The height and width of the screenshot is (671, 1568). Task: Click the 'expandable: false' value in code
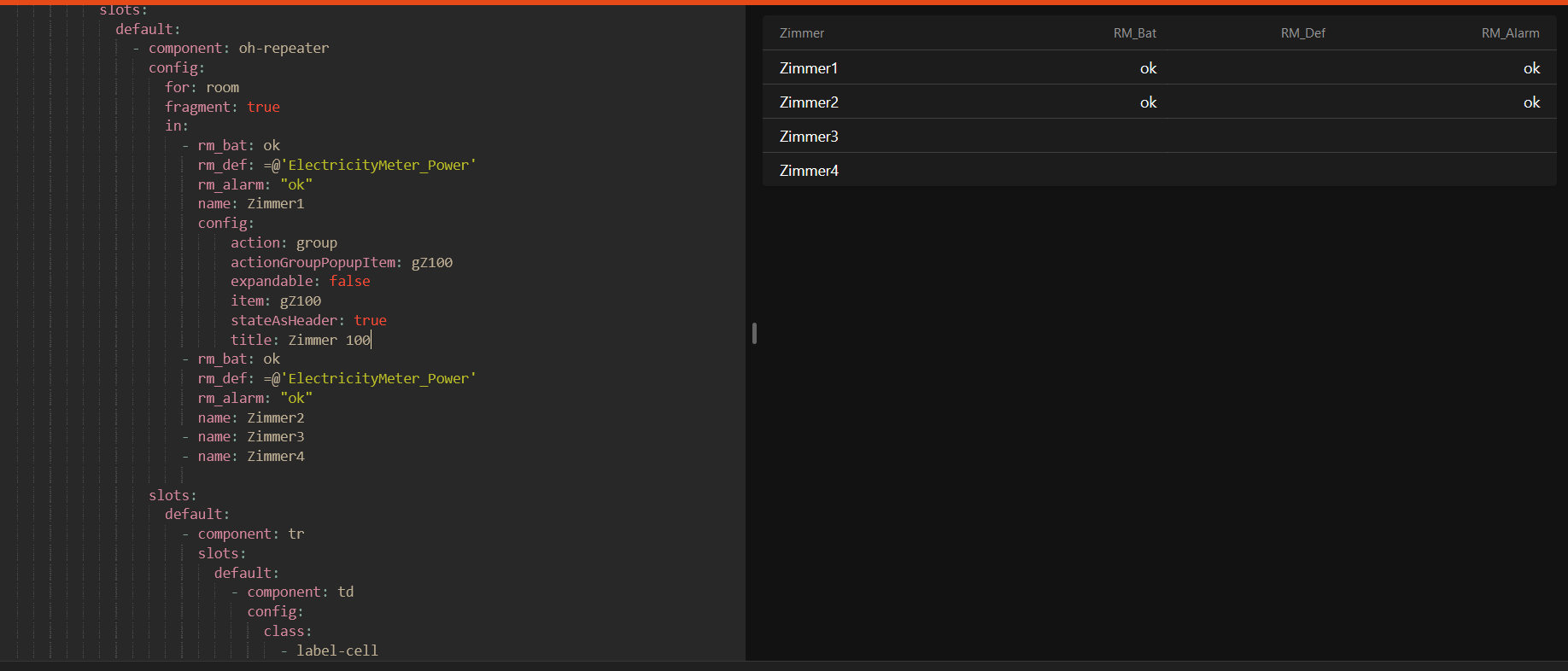click(349, 282)
